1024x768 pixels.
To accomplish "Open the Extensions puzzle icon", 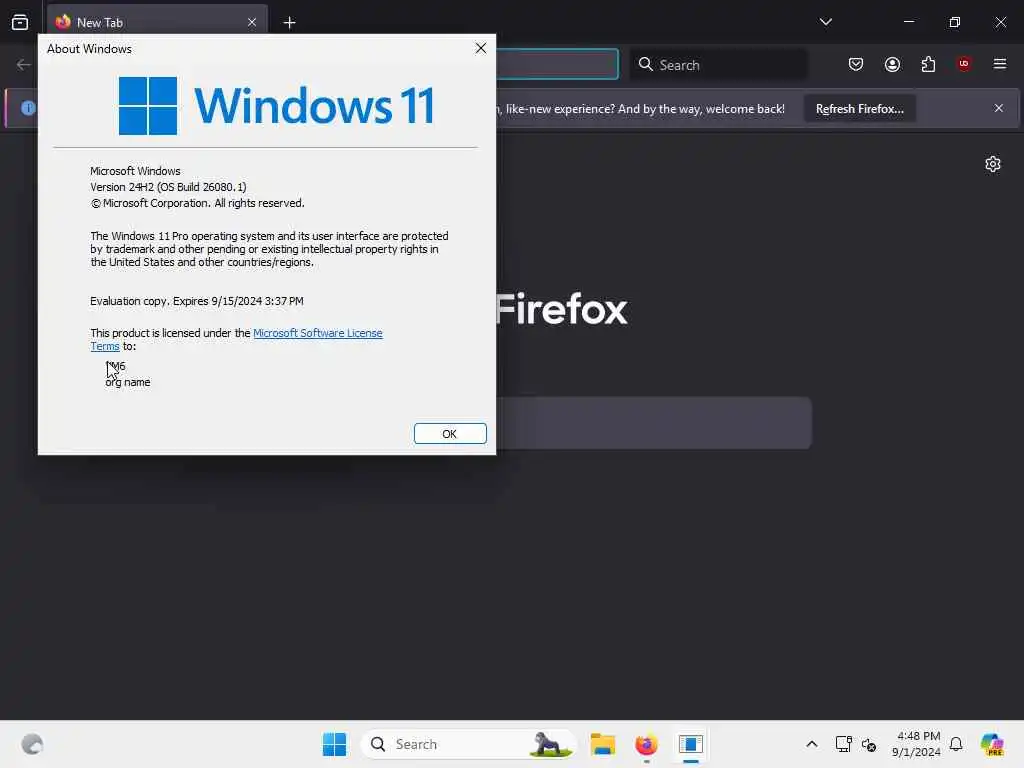I will [928, 64].
